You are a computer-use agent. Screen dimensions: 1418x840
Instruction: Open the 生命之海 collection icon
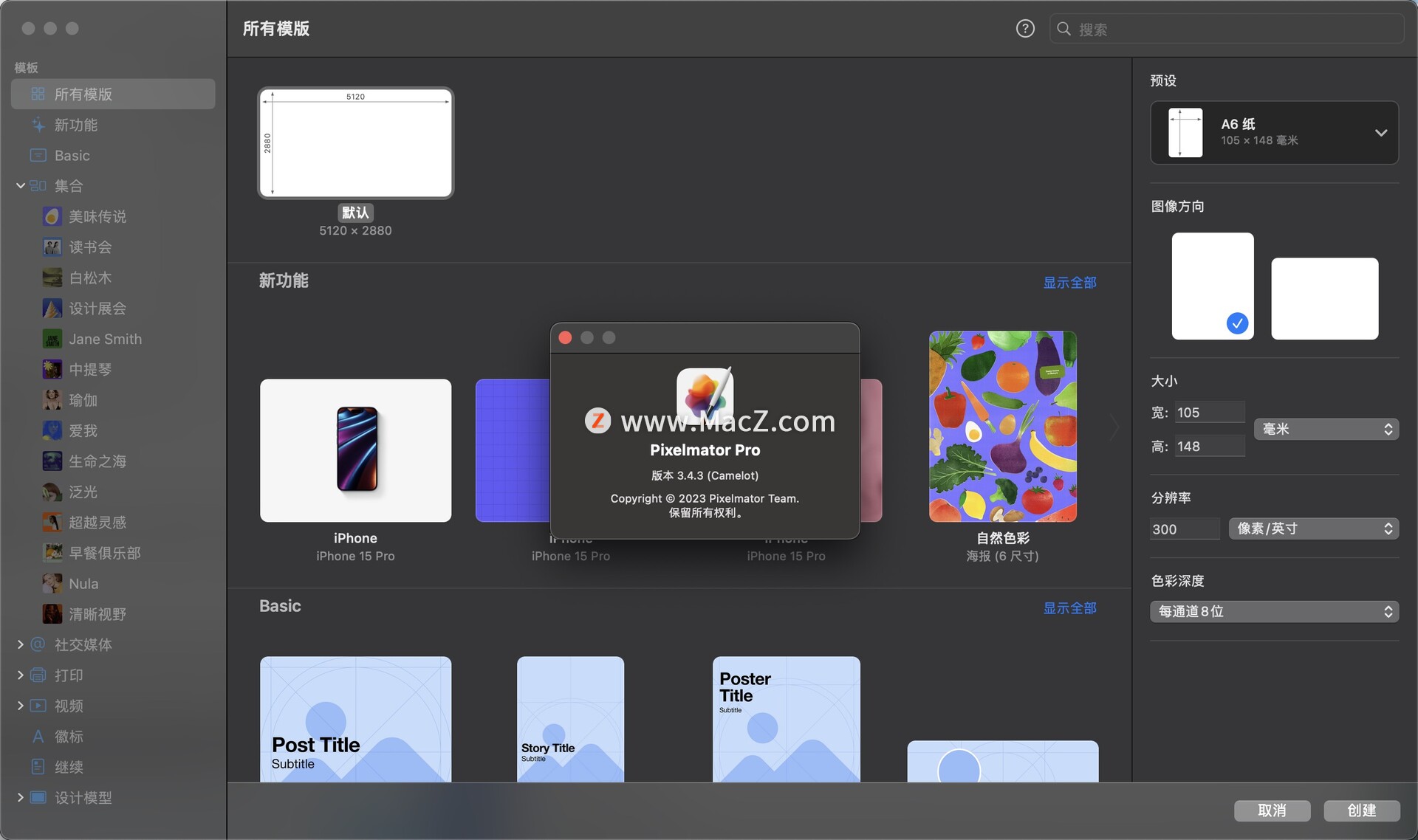(x=52, y=461)
